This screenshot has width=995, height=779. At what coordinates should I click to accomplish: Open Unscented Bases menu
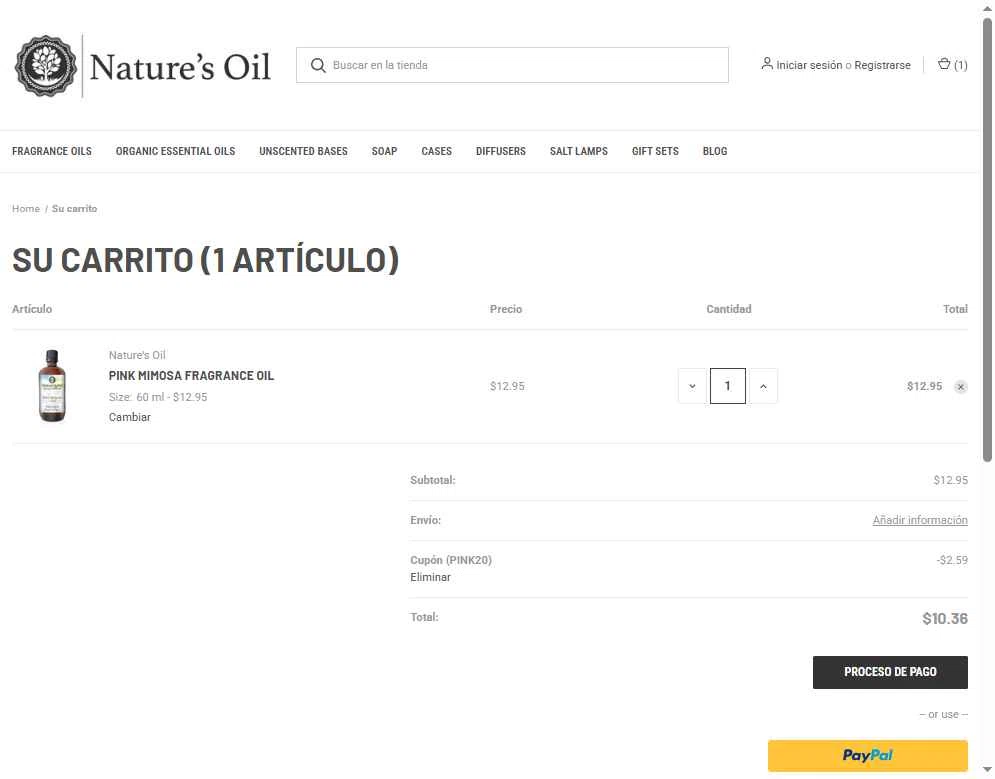click(303, 151)
